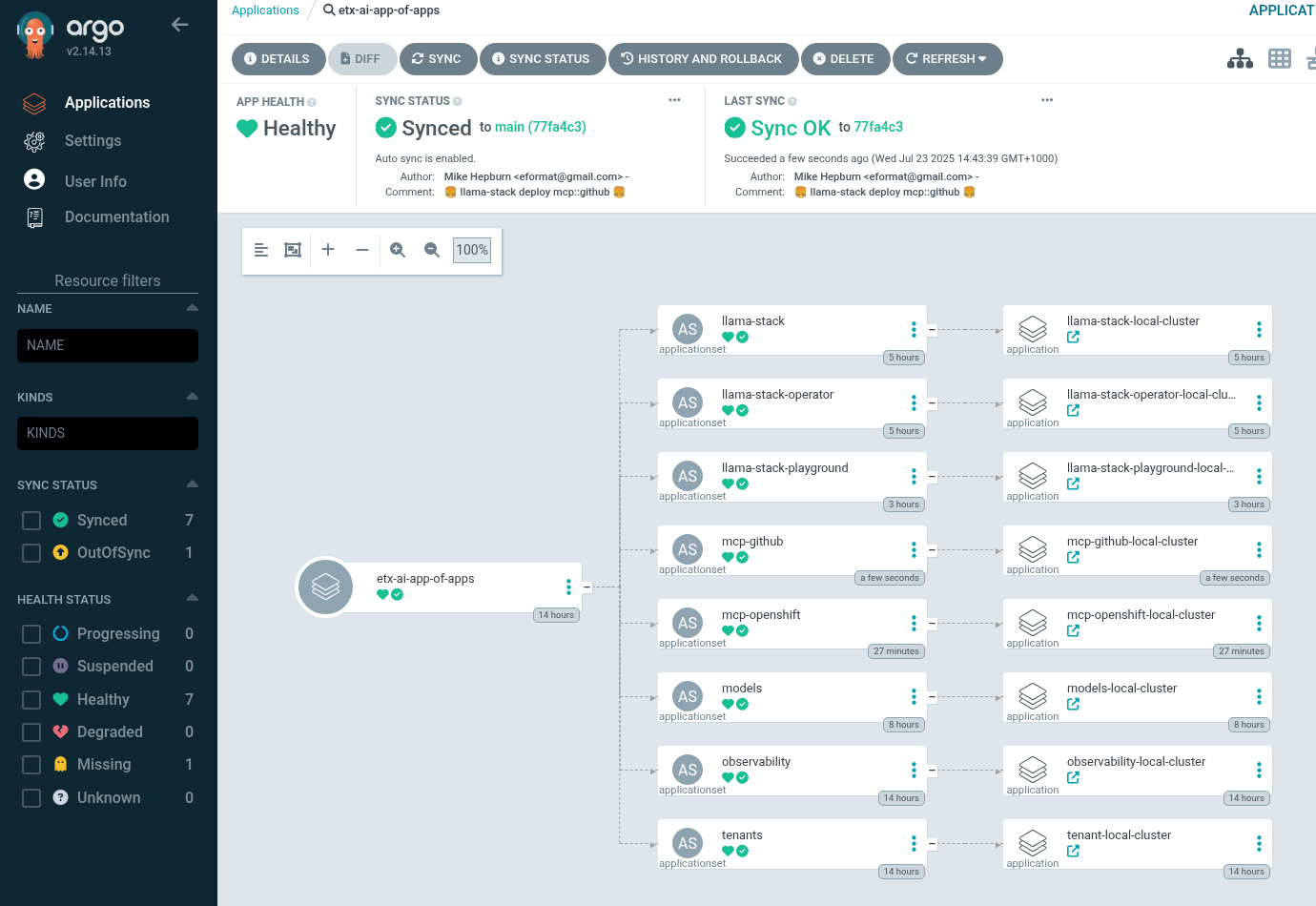Open tenant-local-cluster external link icon
This screenshot has width=1316, height=906.
click(1073, 851)
